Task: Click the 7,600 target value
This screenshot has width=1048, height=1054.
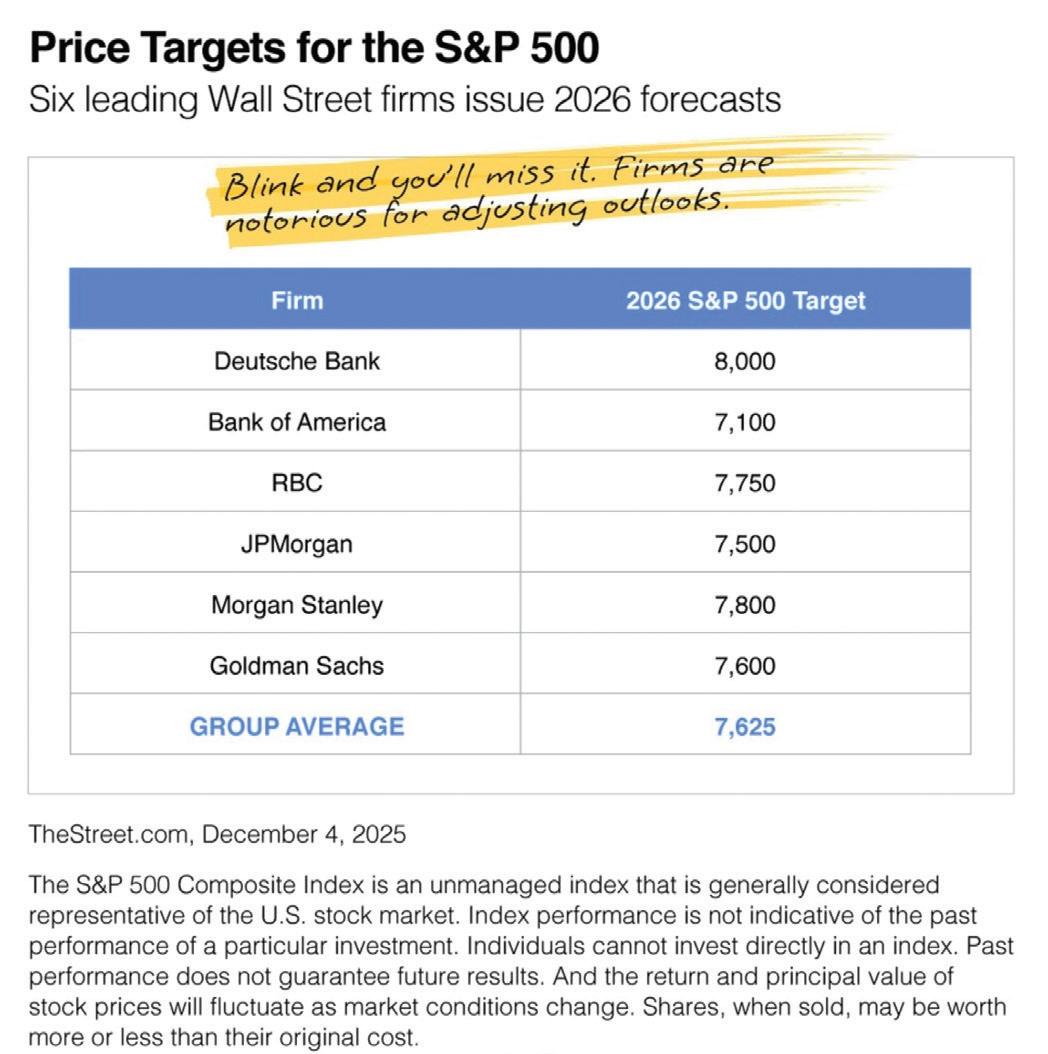Action: click(745, 666)
